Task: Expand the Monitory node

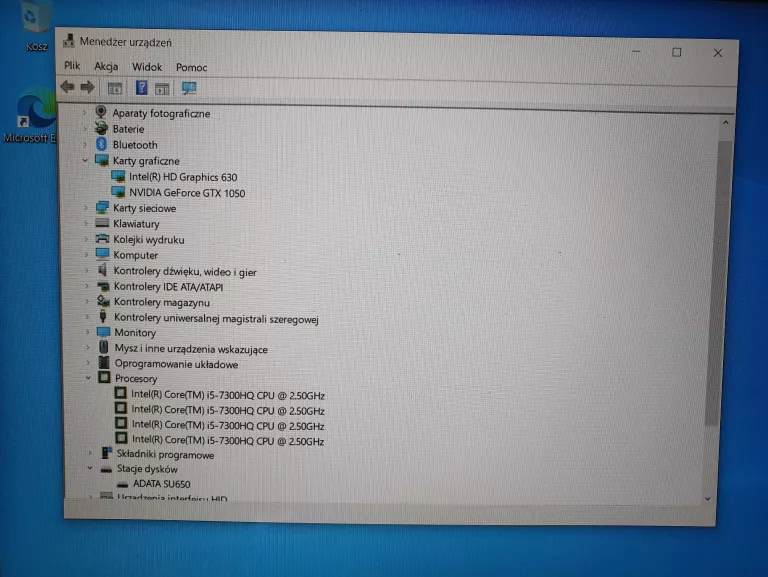Action: [88, 332]
